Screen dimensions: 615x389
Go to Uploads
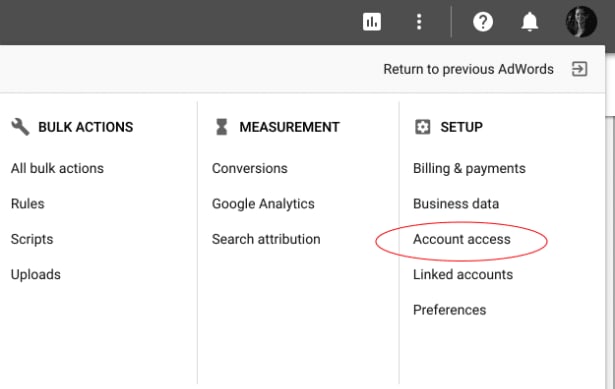[36, 274]
